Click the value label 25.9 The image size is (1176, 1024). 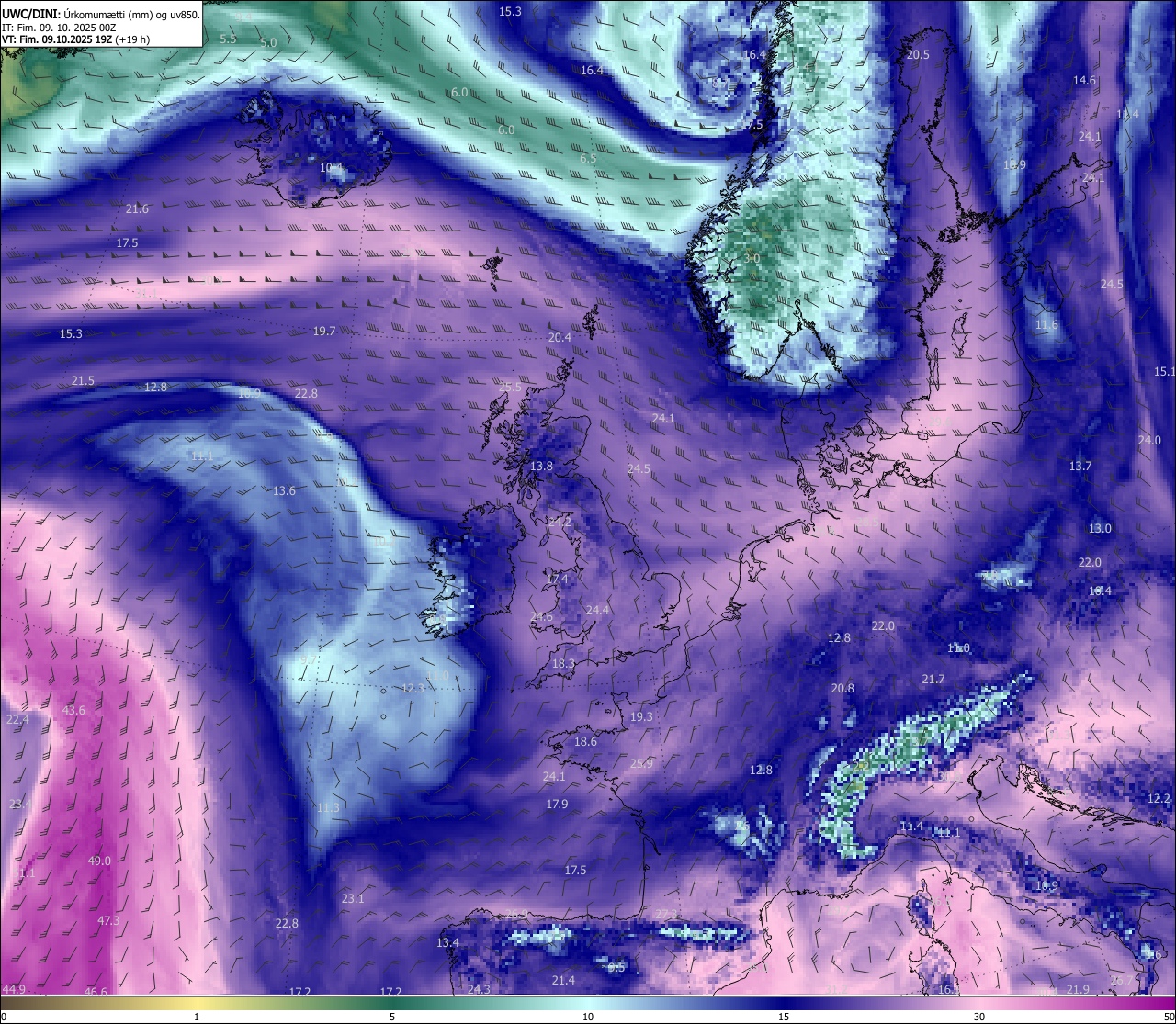tap(641, 763)
